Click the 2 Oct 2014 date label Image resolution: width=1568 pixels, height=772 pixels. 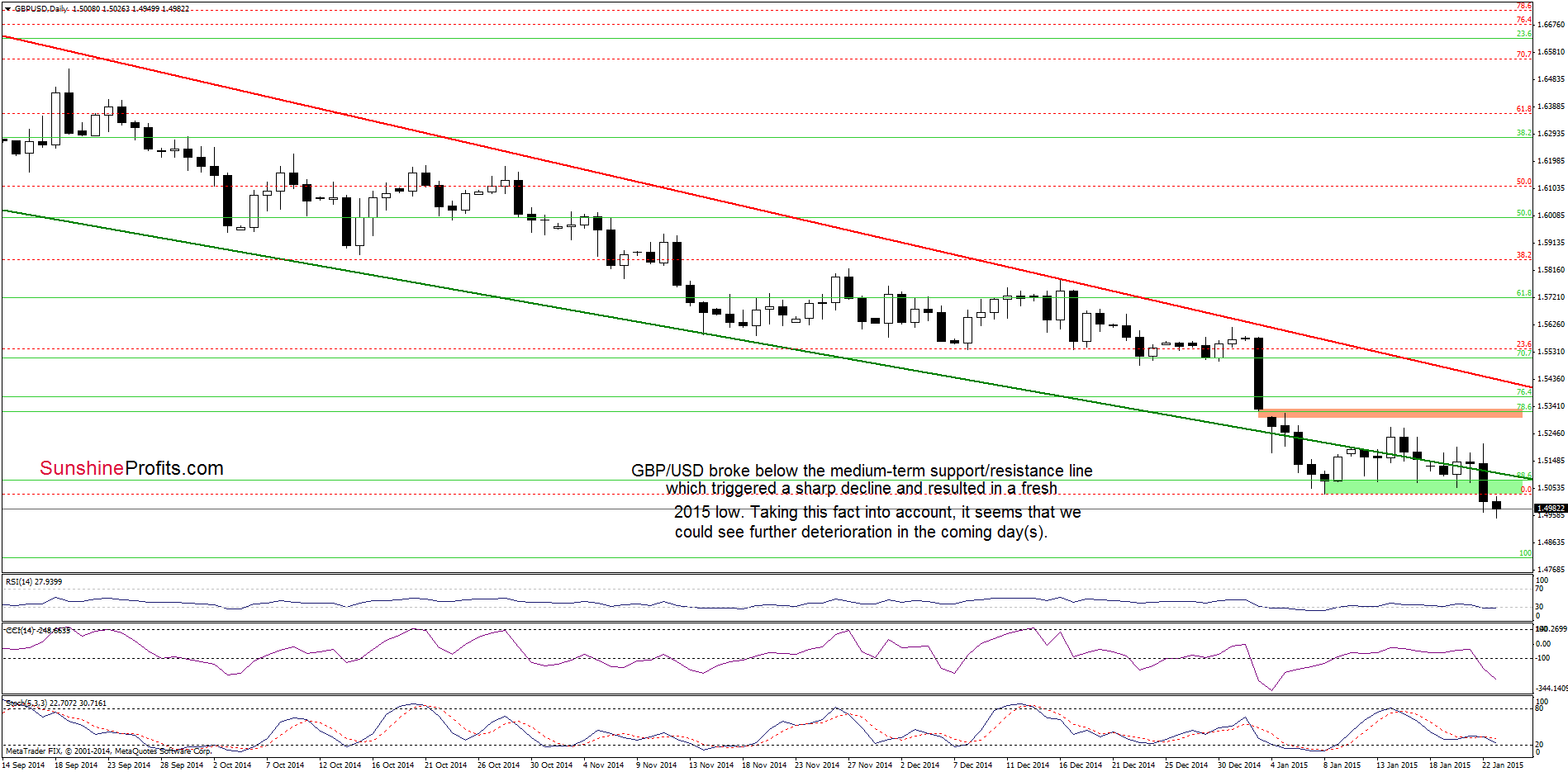coord(232,765)
